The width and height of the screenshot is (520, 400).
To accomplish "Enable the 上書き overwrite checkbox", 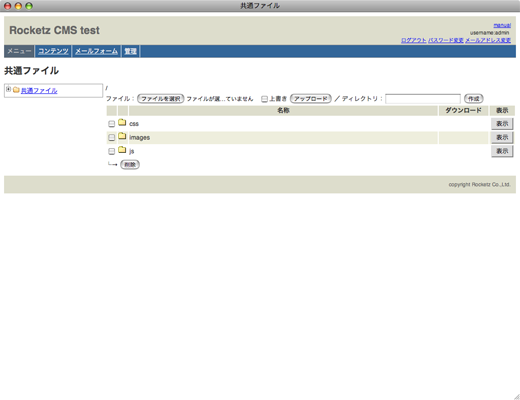I will (264, 99).
